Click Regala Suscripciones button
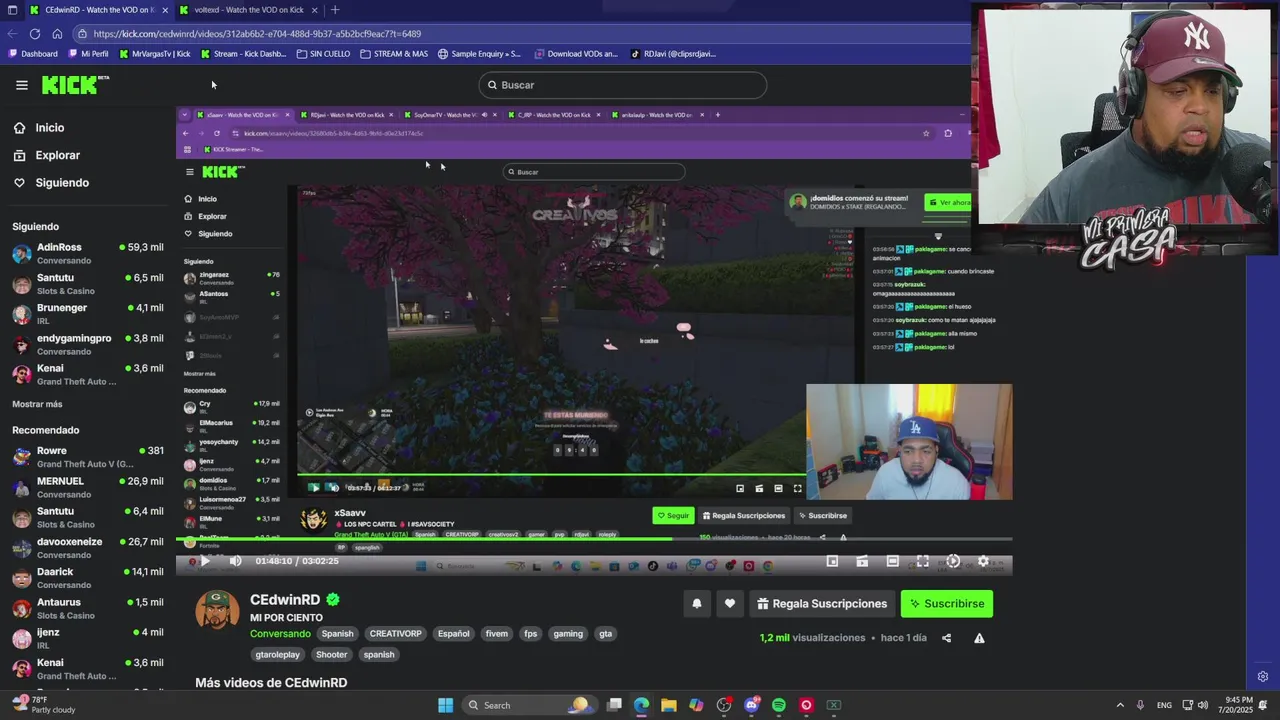1280x720 pixels. click(x=822, y=603)
